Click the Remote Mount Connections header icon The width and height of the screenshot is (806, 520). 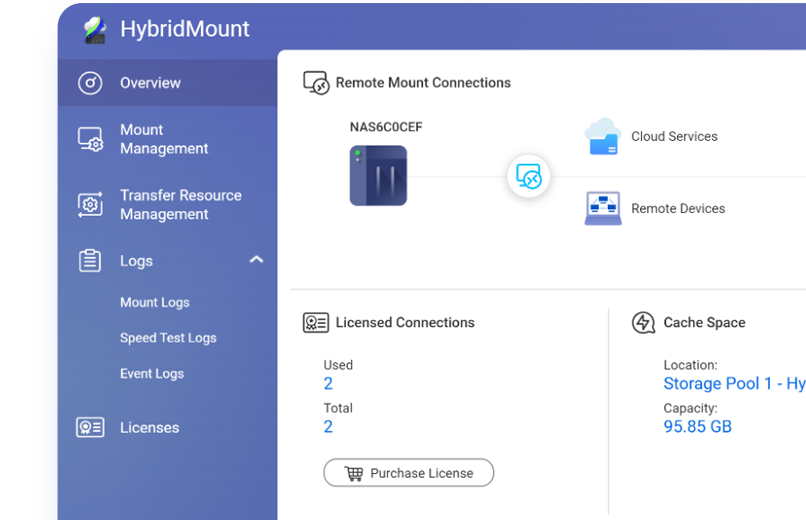tap(316, 83)
